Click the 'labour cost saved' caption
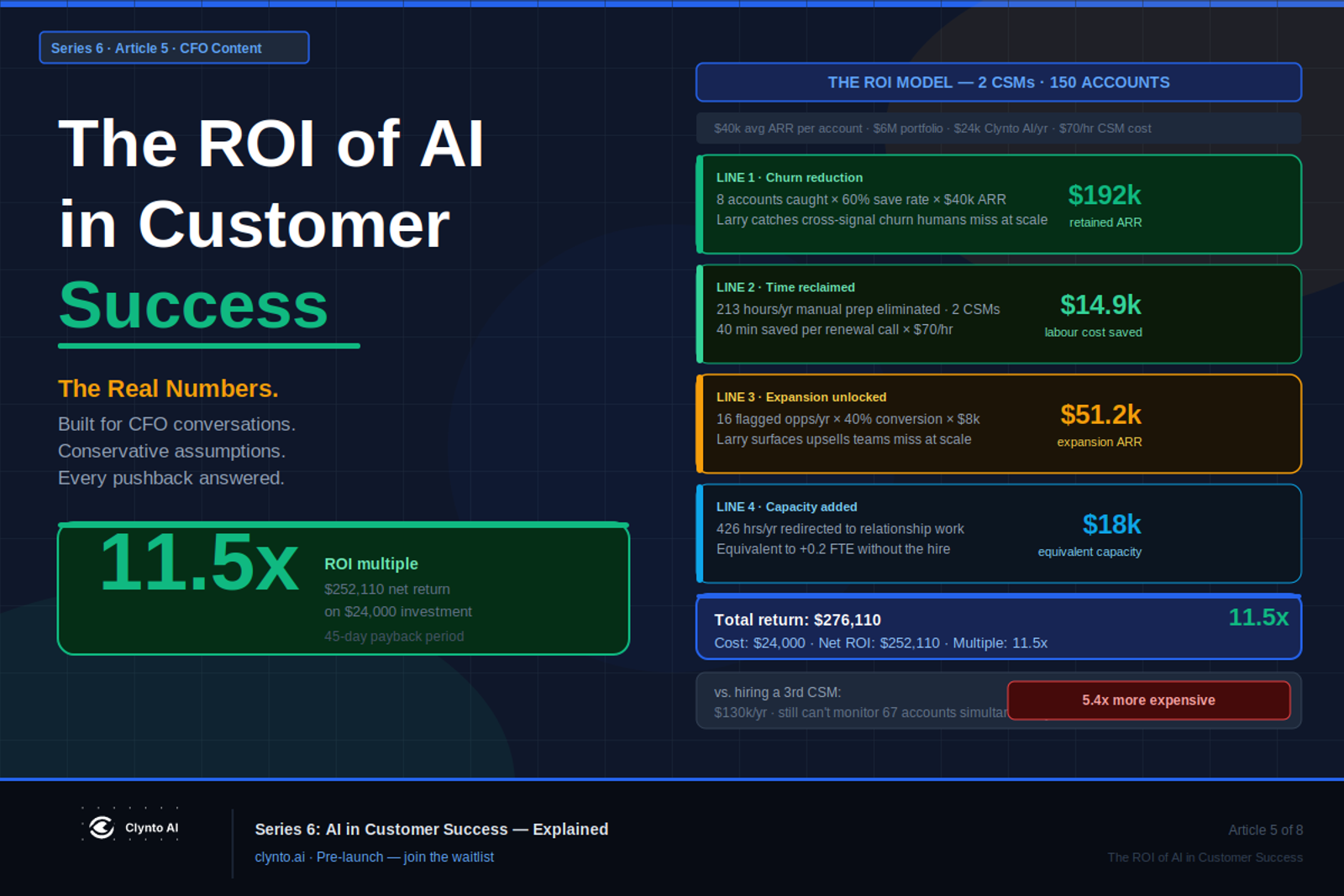Viewport: 1344px width, 896px height. 1094,333
